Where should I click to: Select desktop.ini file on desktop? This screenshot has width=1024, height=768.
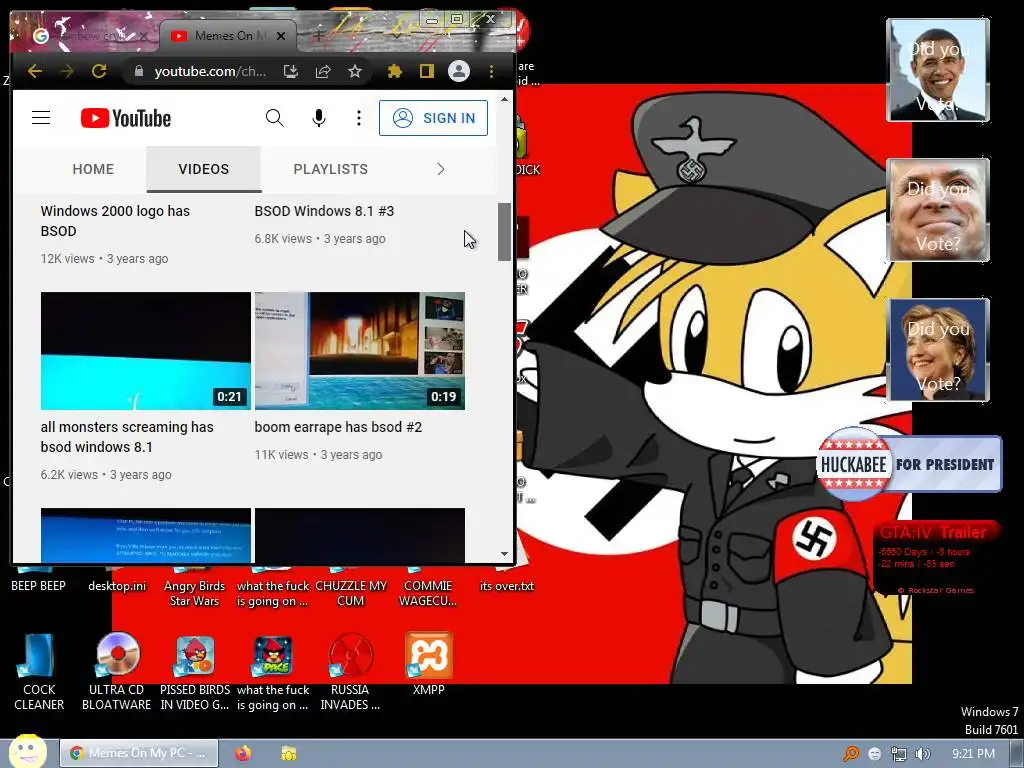[x=117, y=581]
